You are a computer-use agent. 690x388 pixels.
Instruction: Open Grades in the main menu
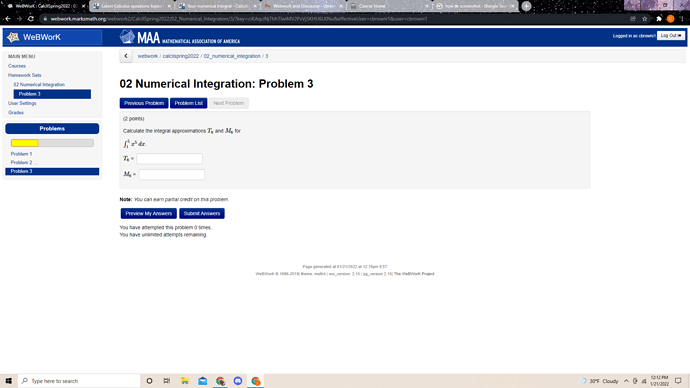[16, 113]
